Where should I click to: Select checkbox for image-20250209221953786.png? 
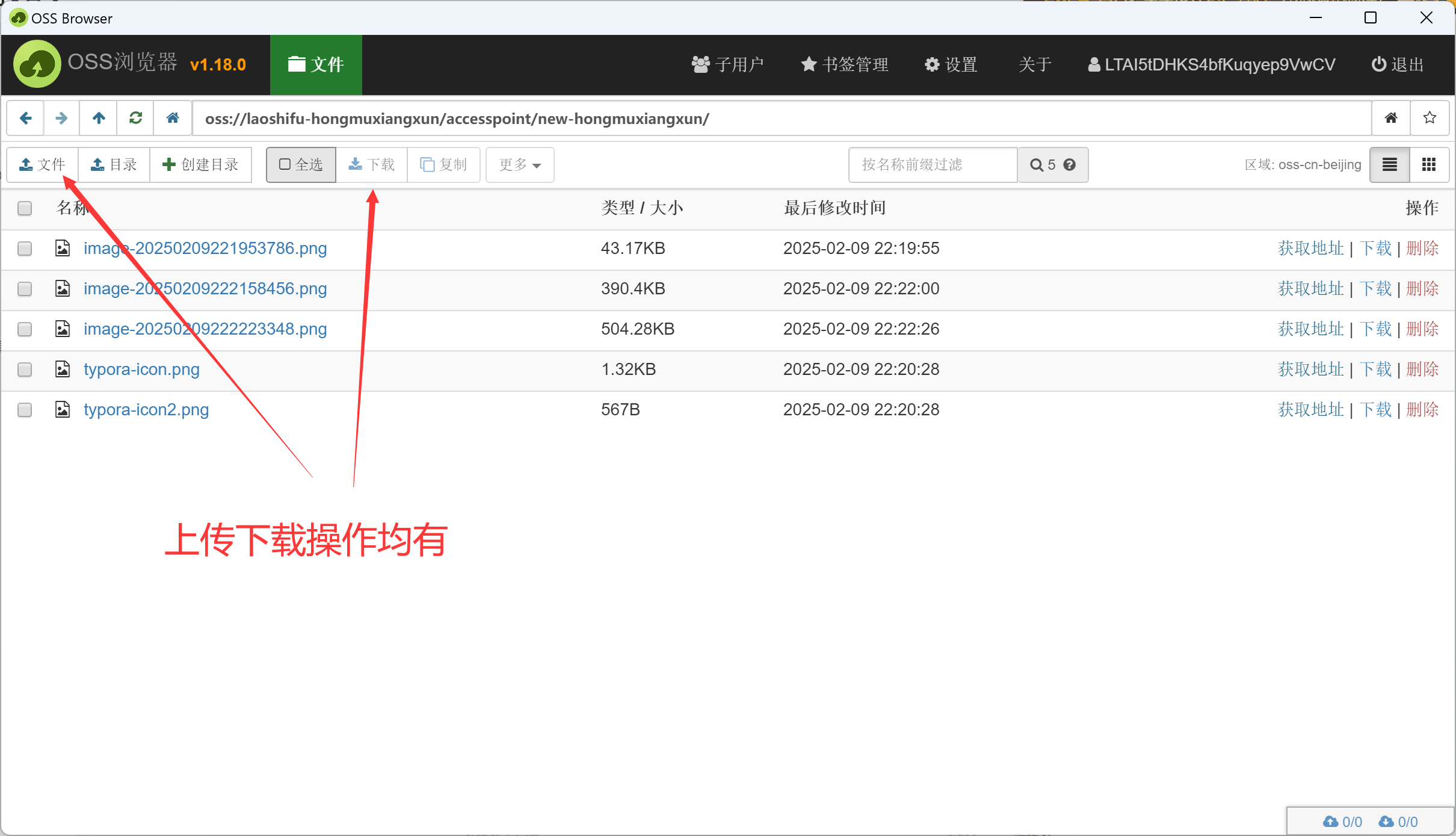click(x=25, y=249)
